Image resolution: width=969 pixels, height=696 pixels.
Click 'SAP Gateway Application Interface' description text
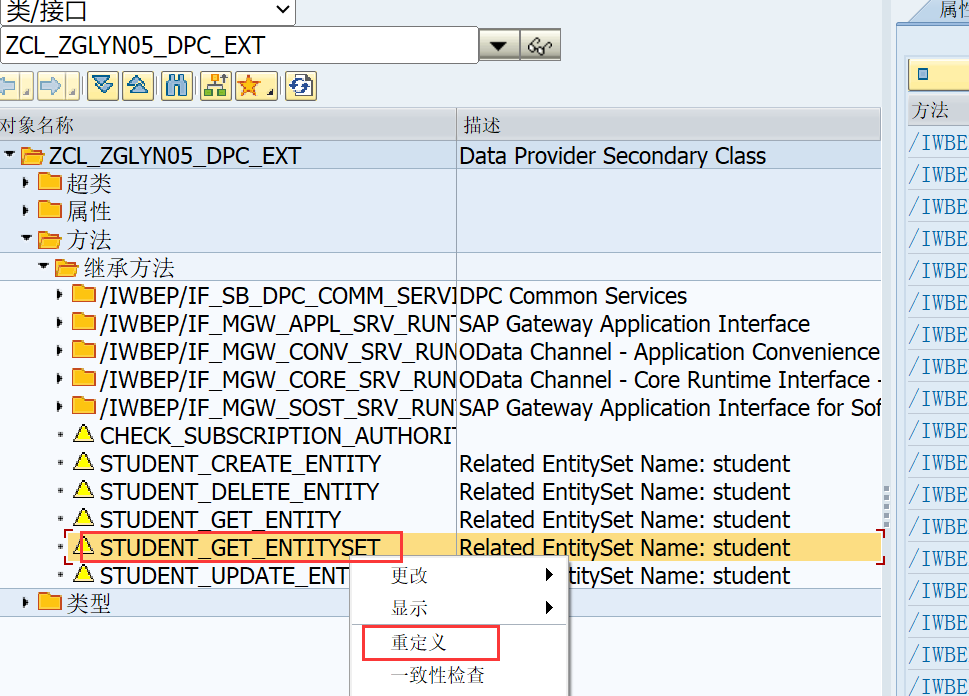[634, 324]
